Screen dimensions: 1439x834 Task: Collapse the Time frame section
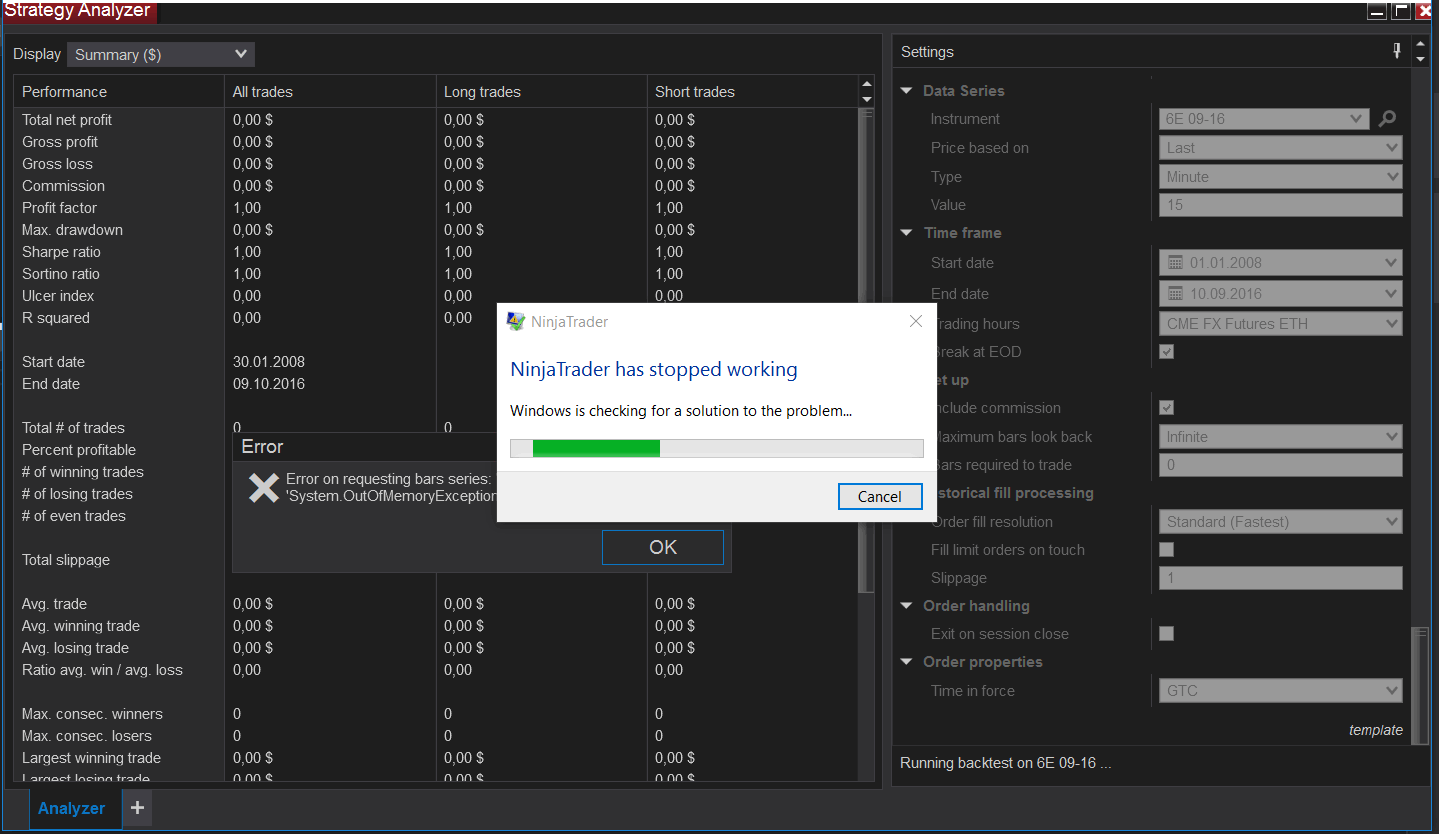point(906,233)
